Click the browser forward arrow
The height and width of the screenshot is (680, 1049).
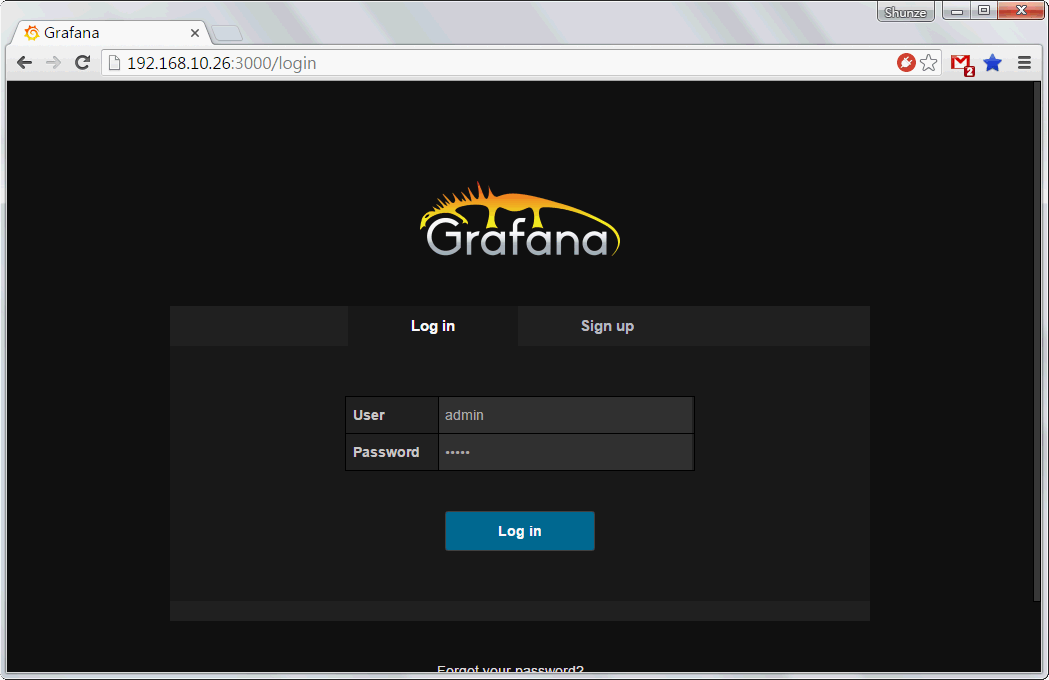54,63
